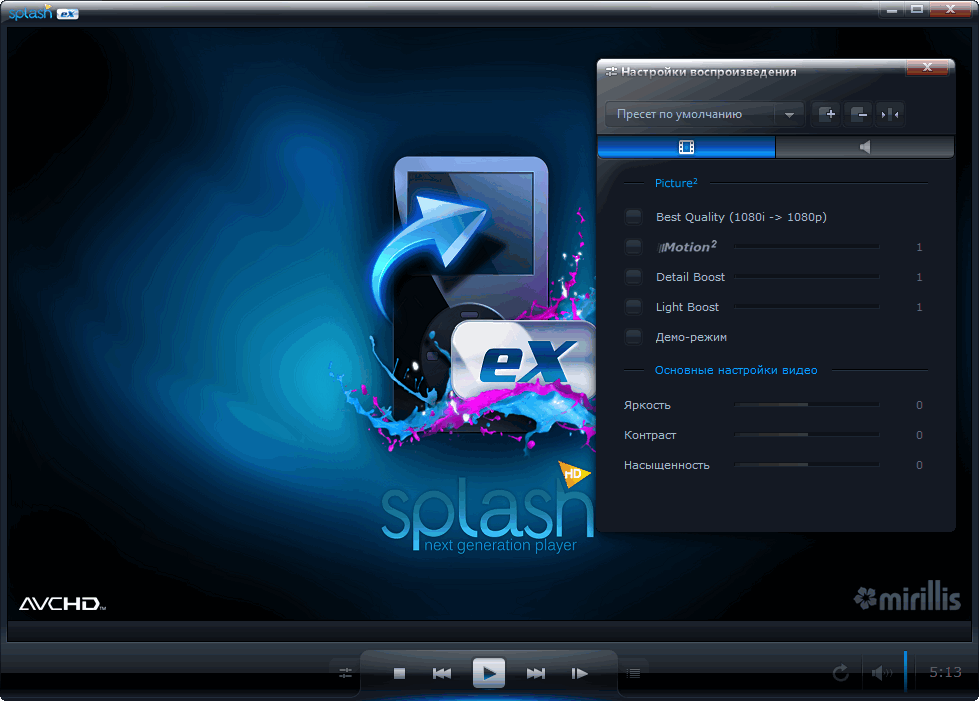Click the 'Основные настройки видео' section heading
Viewport: 979px width, 701px height.
[735, 370]
